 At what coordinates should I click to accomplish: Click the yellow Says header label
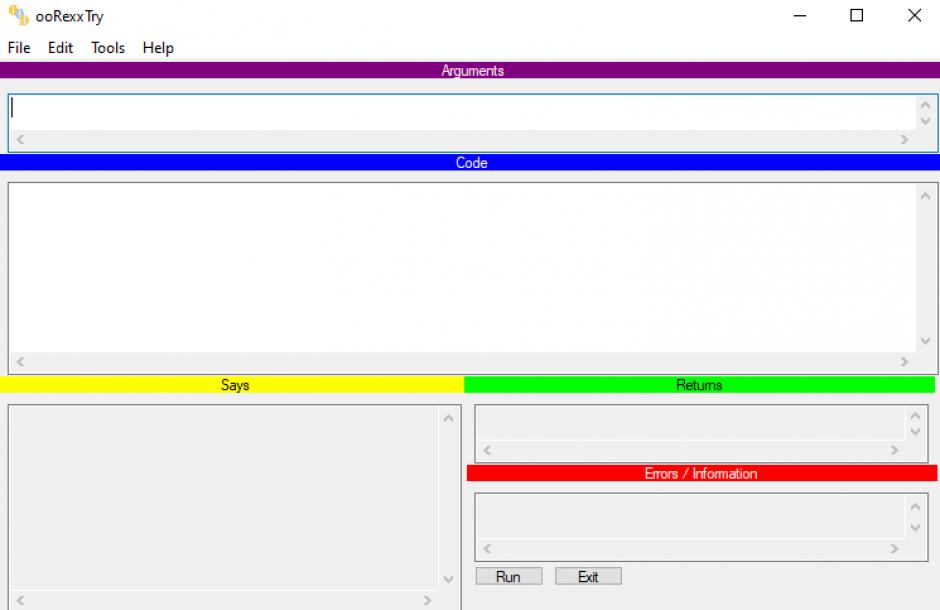coord(234,385)
